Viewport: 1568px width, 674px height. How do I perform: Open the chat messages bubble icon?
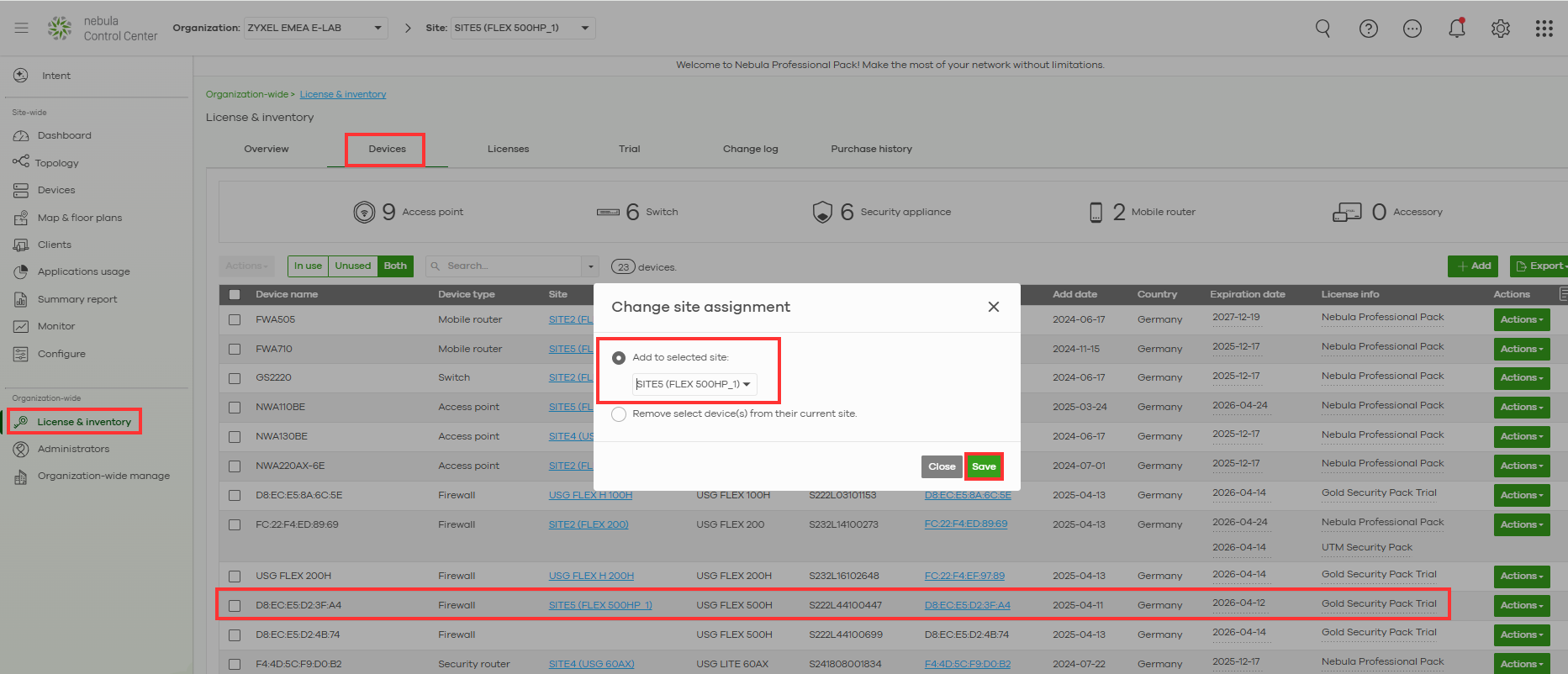coord(1412,29)
